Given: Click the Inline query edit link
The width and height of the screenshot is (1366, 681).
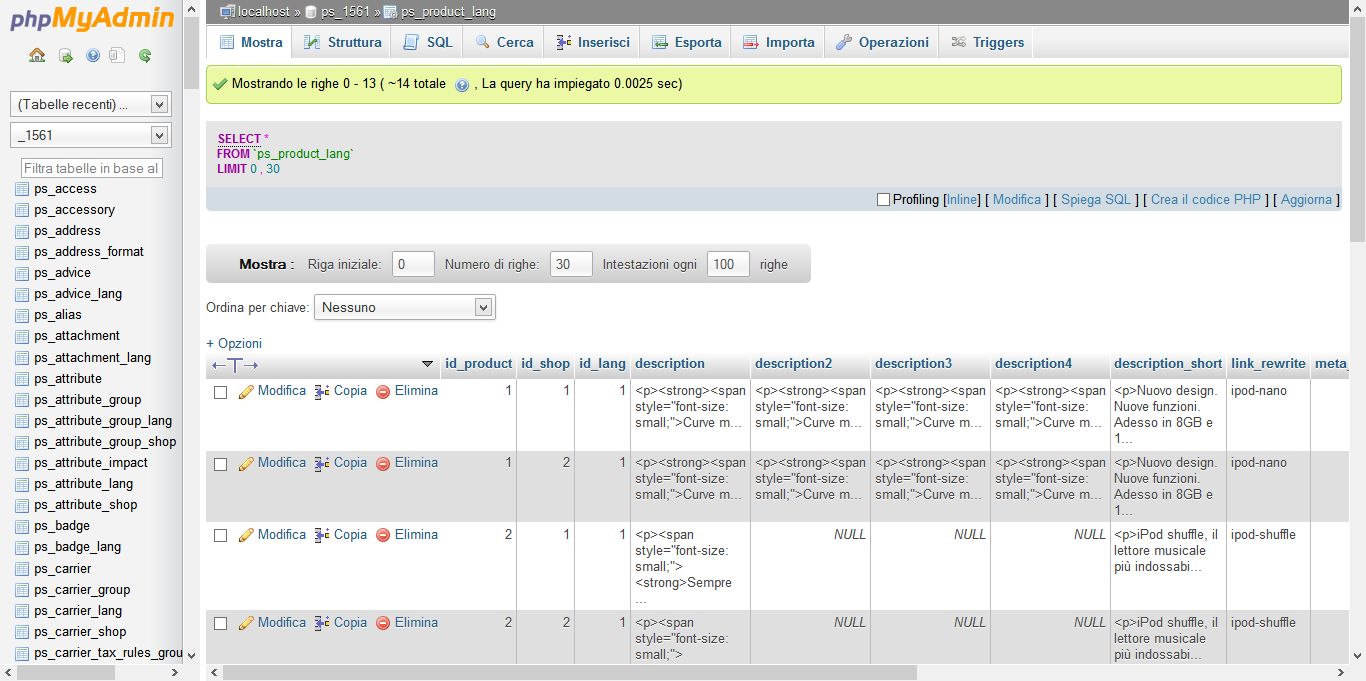Looking at the screenshot, I should coord(962,200).
